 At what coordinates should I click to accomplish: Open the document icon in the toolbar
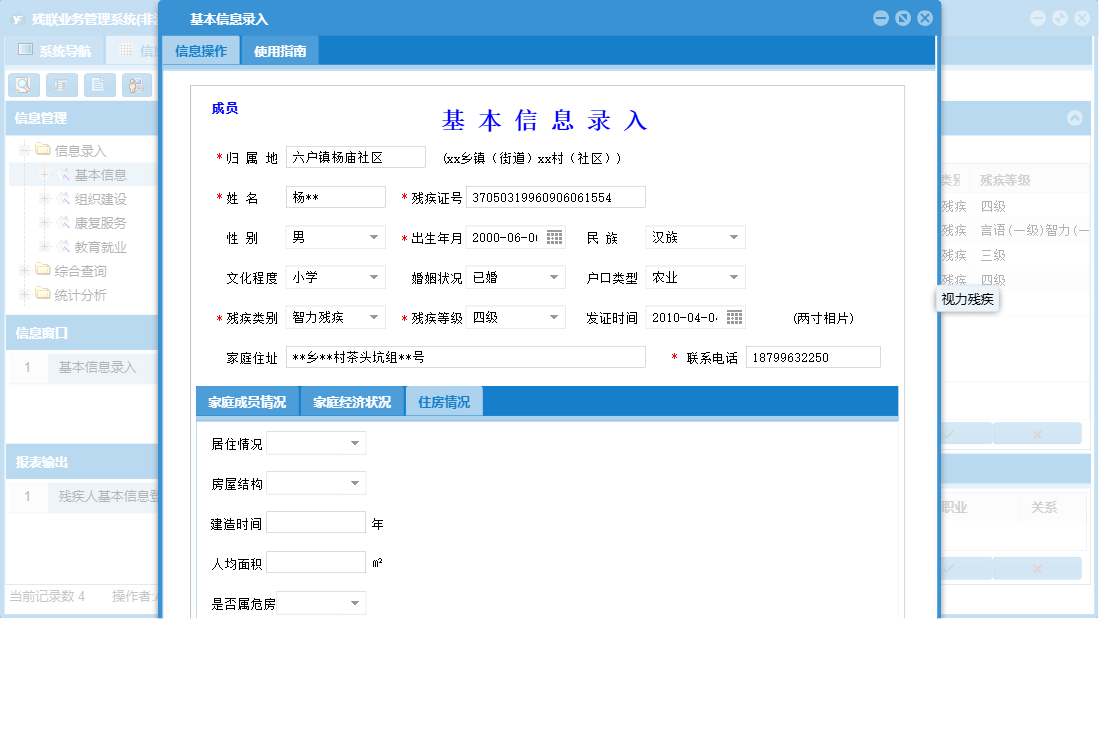[x=98, y=85]
